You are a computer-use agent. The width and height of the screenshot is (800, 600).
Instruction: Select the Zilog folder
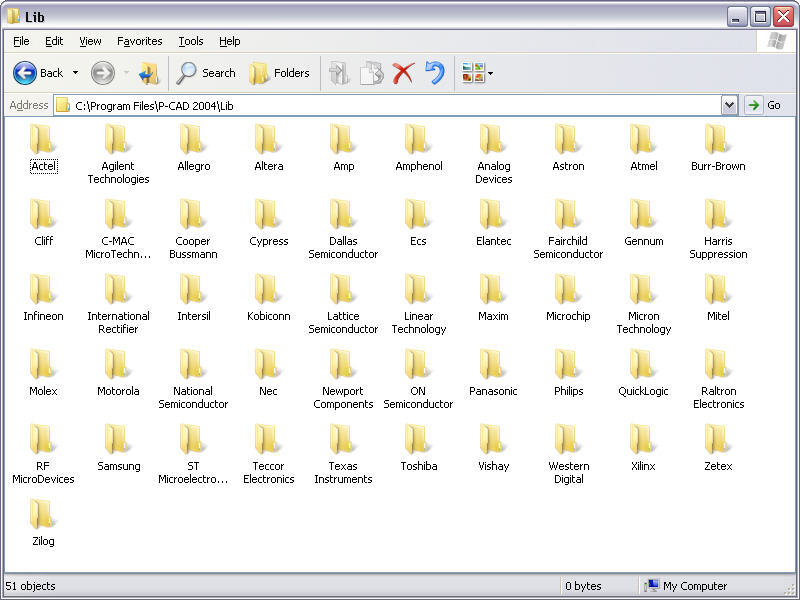[x=43, y=523]
